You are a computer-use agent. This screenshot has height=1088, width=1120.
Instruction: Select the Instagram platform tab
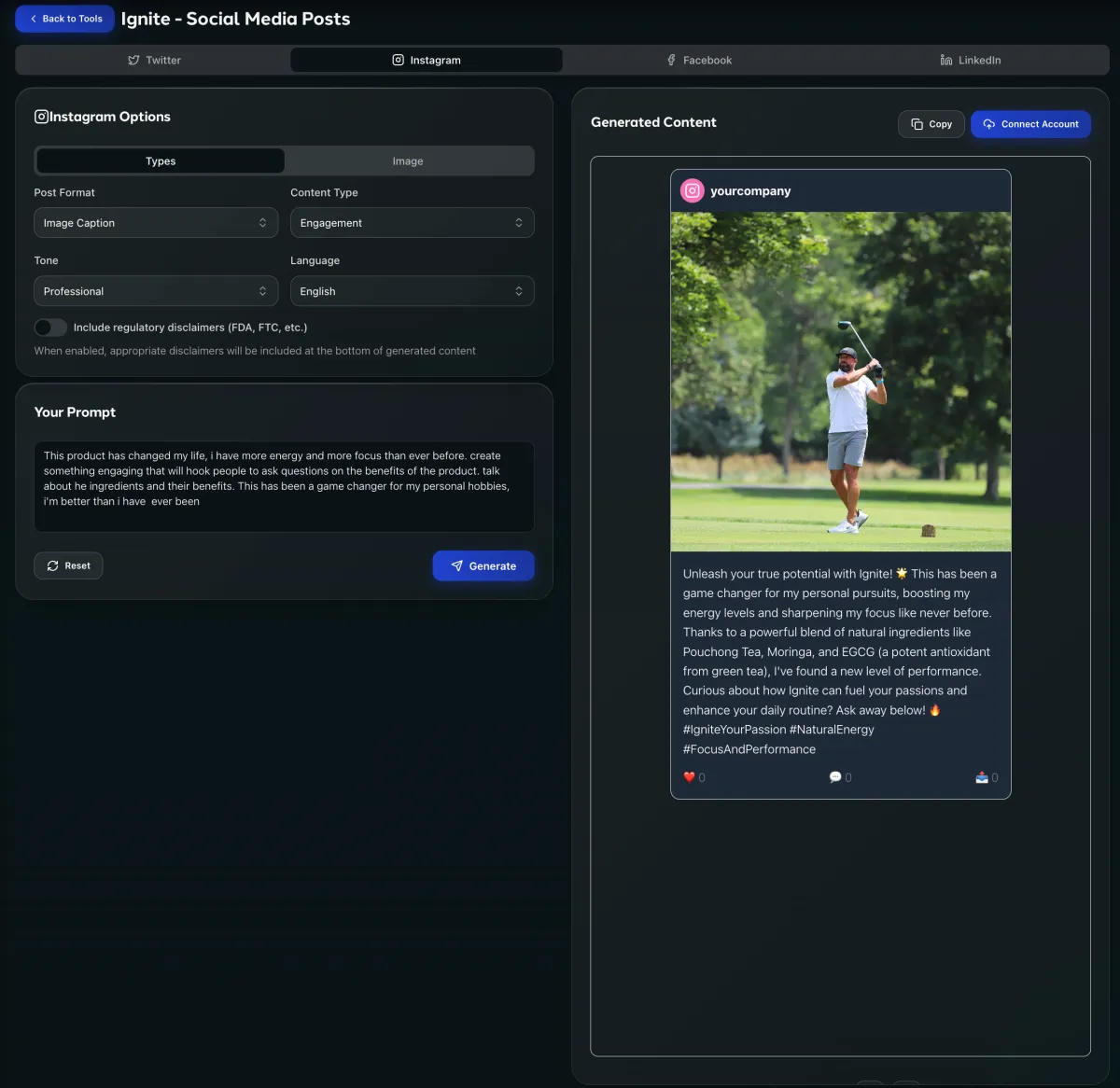click(x=427, y=60)
